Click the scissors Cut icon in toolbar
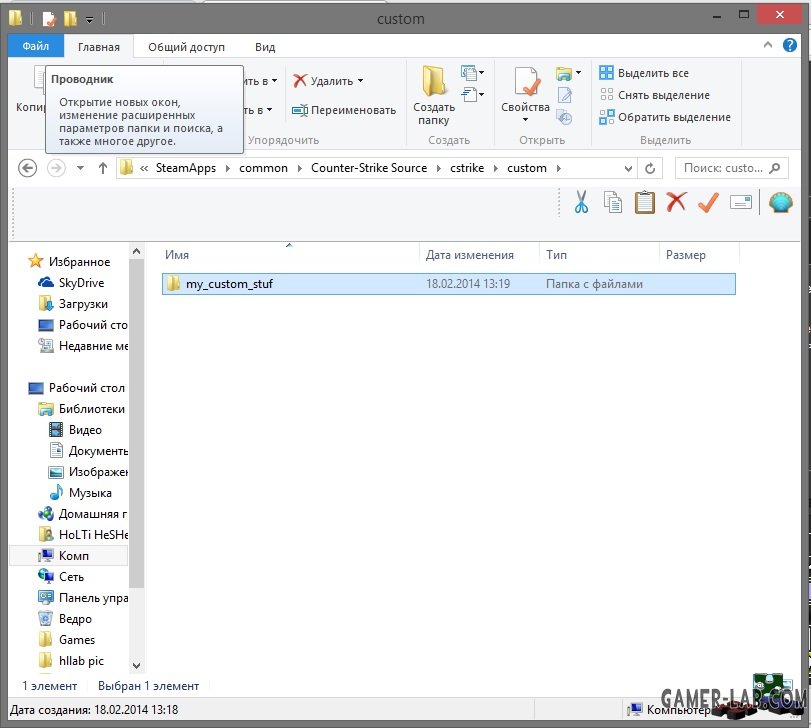Screen dimensions: 811x728 (581, 202)
